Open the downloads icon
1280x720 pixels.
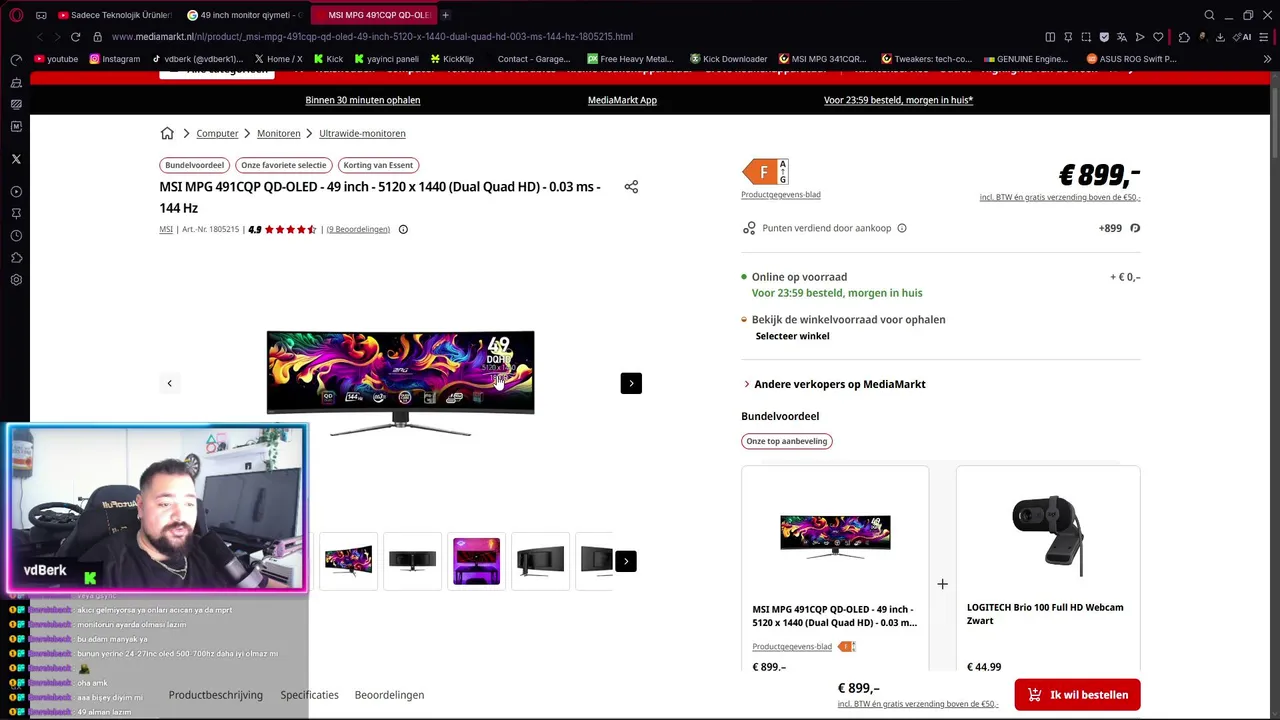1221,37
